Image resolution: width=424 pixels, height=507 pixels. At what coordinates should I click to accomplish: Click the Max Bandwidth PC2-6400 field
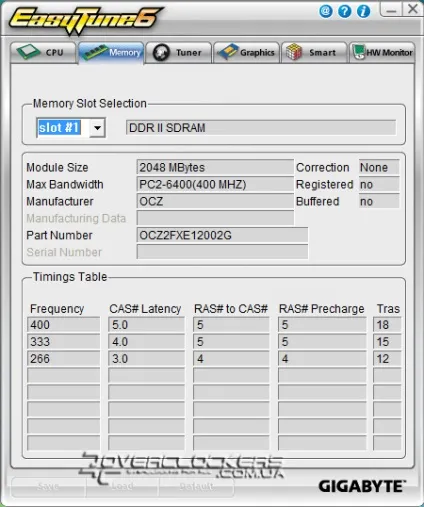coord(215,184)
